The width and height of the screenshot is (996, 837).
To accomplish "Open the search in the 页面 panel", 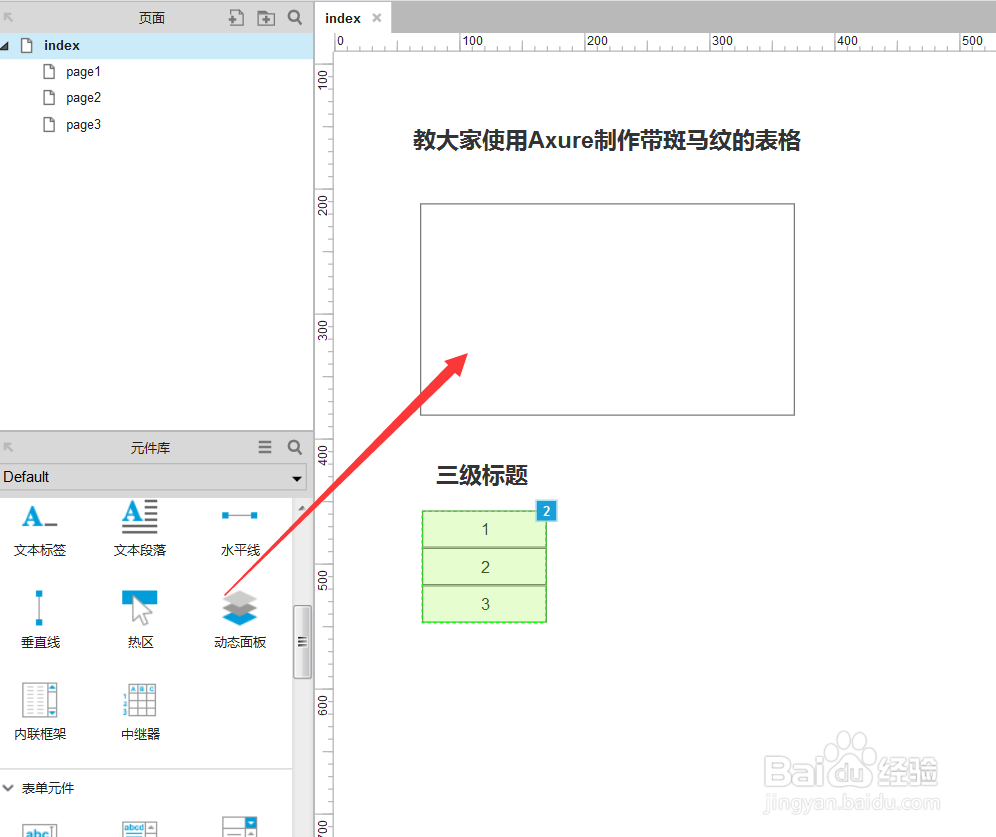I will (x=294, y=17).
